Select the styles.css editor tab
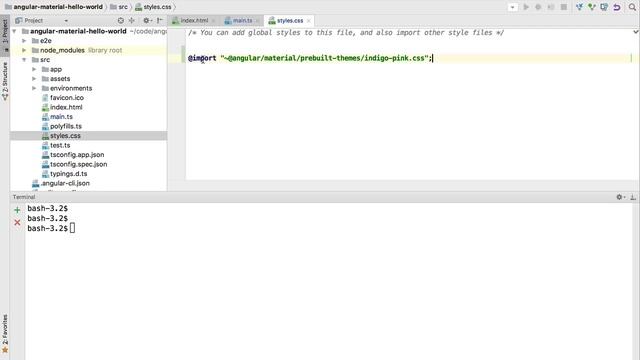The image size is (640, 360). click(x=290, y=20)
